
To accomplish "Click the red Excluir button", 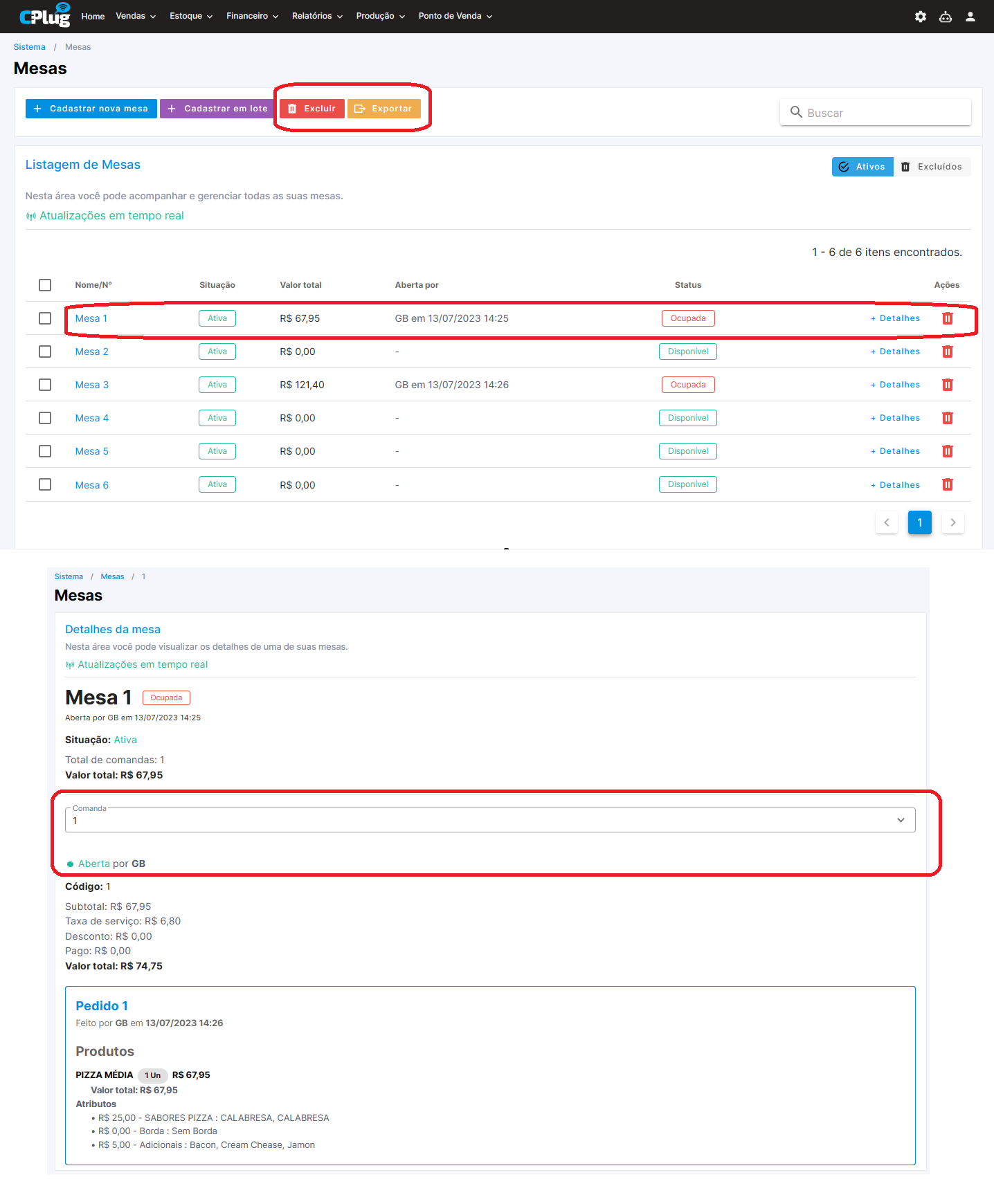I will coord(311,109).
